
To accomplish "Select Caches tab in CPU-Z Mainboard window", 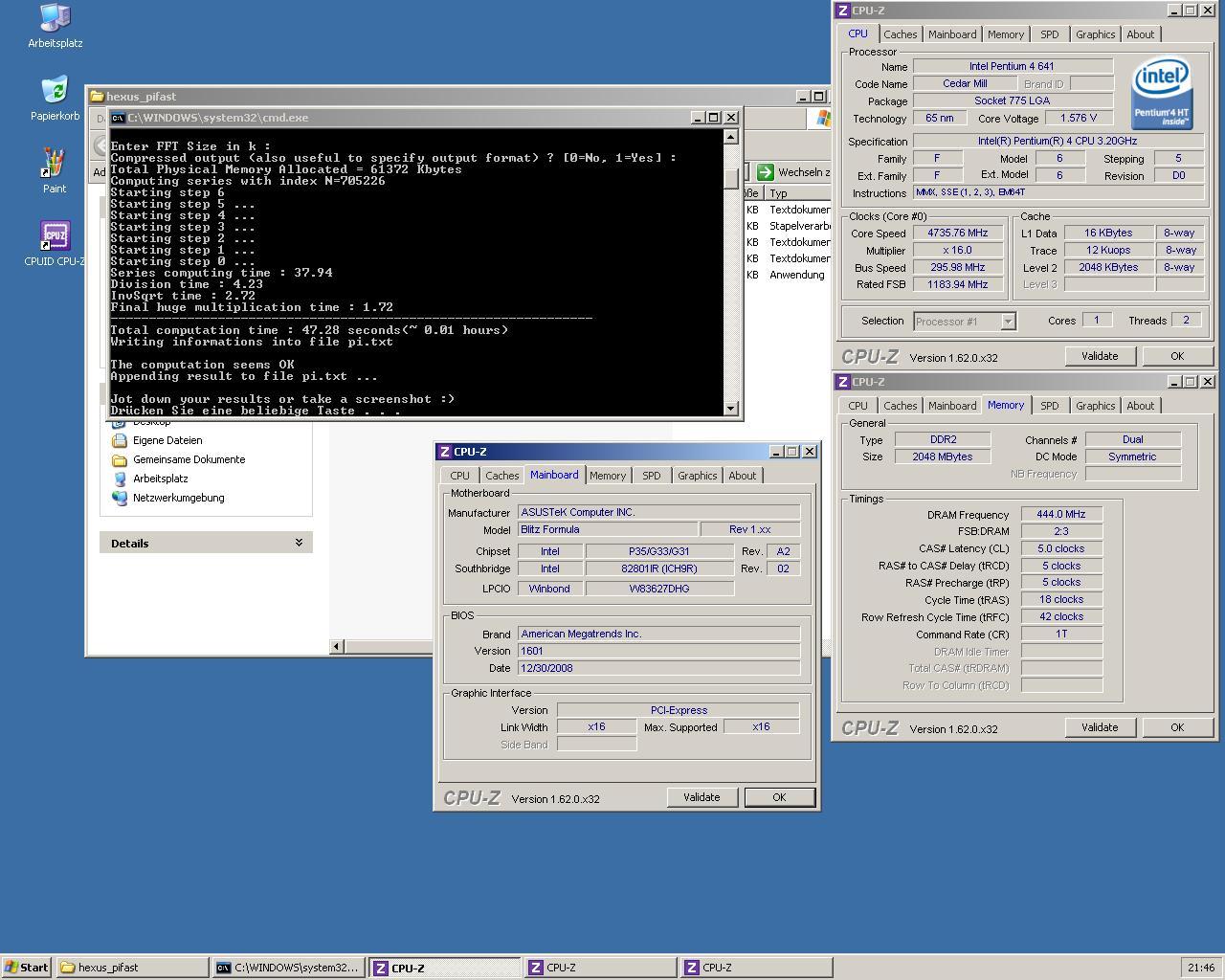I will pyautogui.click(x=501, y=476).
